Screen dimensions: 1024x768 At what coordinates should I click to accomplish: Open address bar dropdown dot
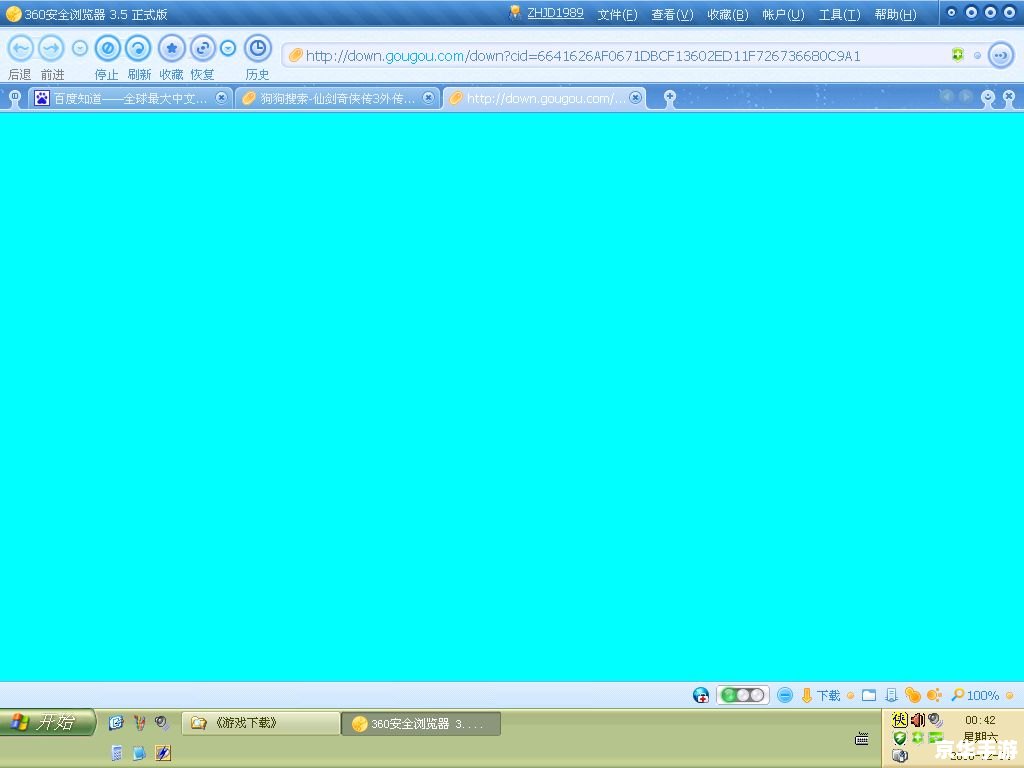pyautogui.click(x=978, y=56)
